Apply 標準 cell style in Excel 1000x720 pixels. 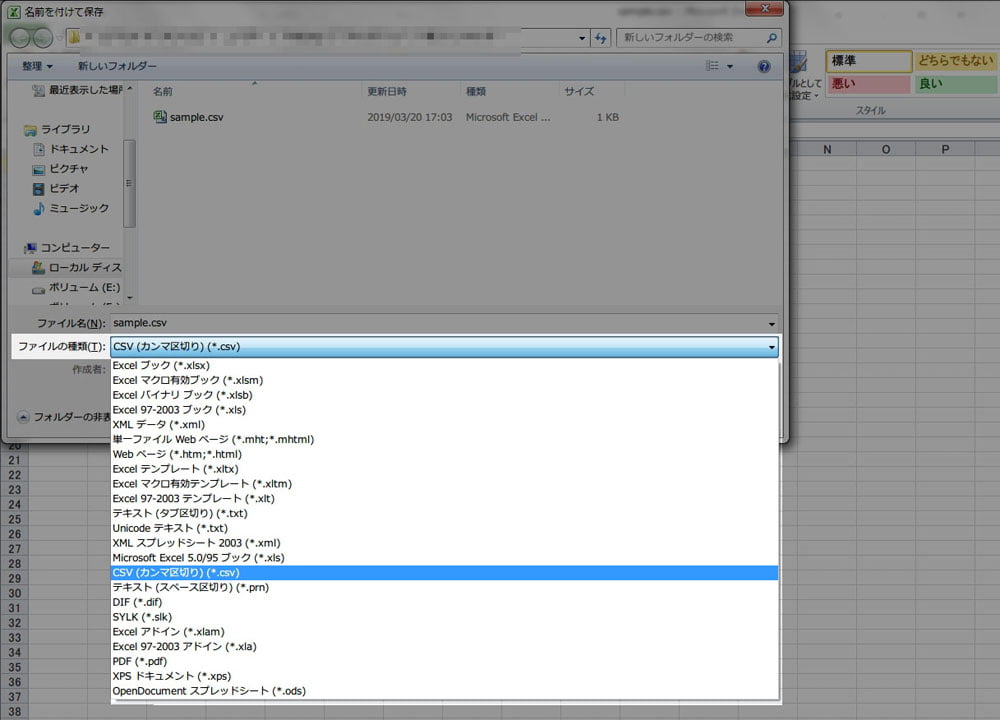(869, 61)
